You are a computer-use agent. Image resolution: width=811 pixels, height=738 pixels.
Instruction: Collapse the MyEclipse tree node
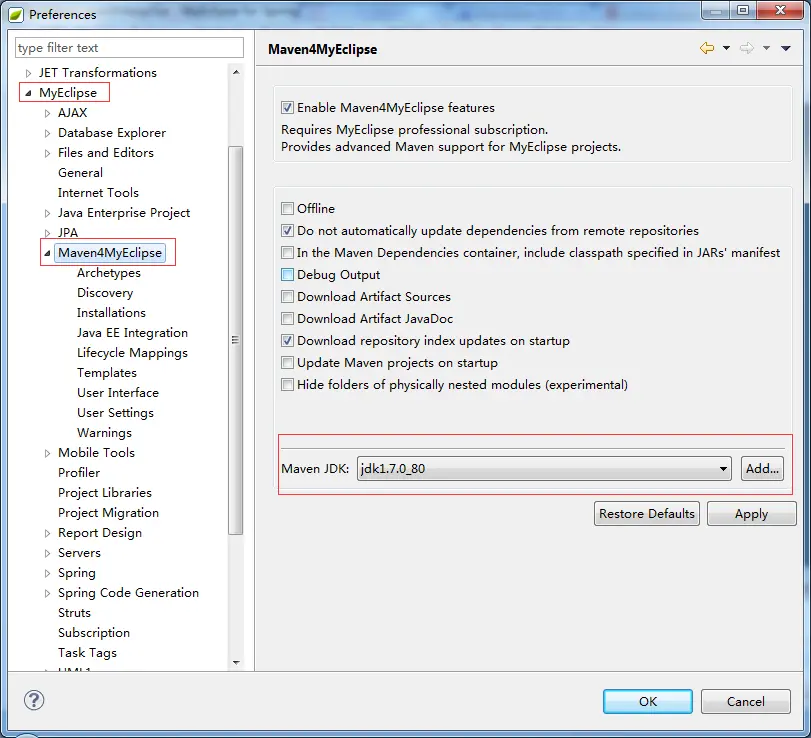(x=28, y=93)
